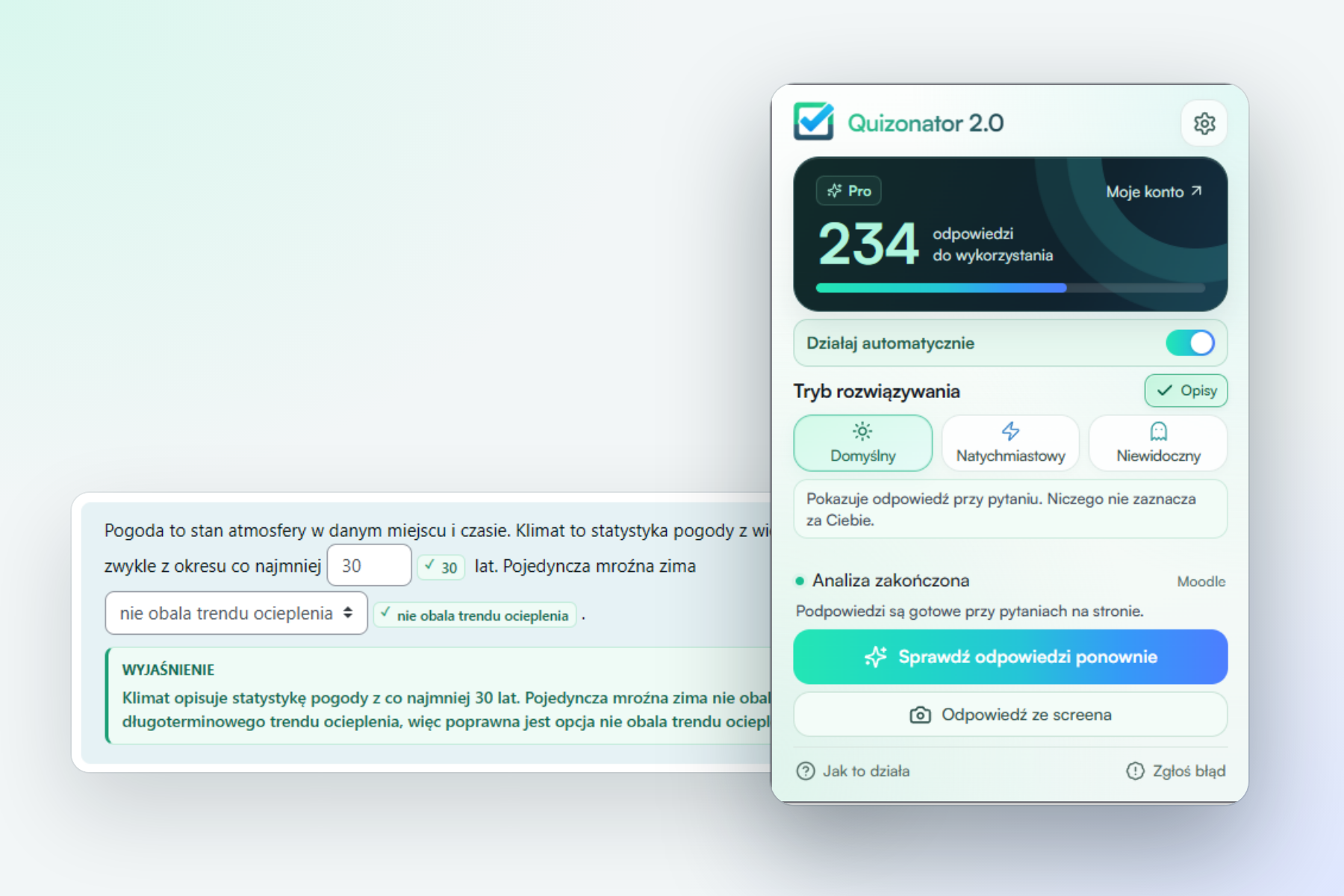
Task: Click 'Podpowiedzi są gotowe' status message
Action: coord(969,612)
